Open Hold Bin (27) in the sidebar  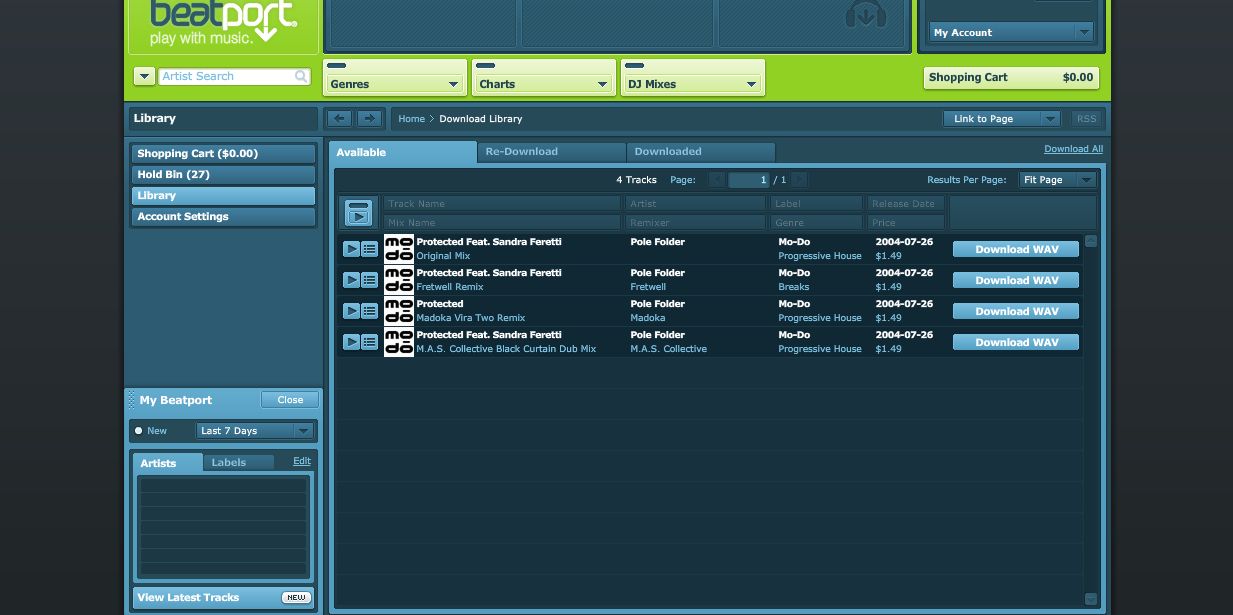pos(223,174)
